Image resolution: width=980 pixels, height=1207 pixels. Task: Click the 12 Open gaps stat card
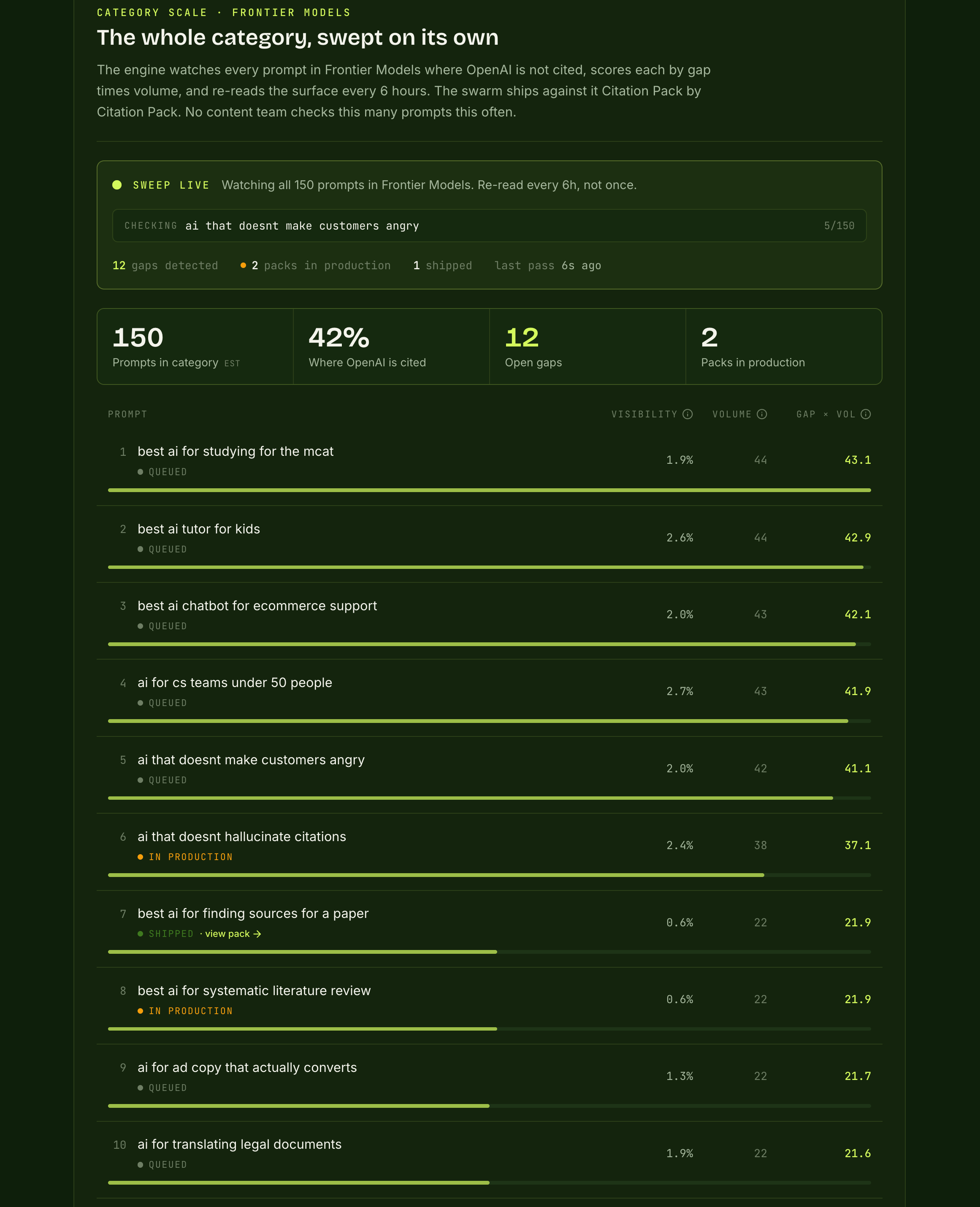click(x=587, y=346)
